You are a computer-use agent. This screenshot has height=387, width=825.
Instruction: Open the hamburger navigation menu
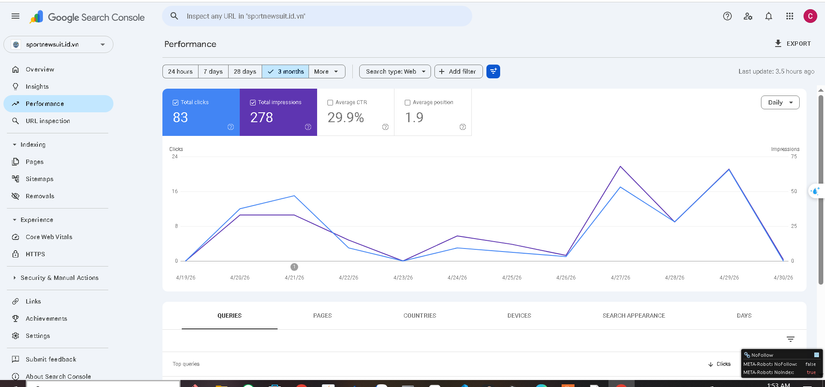point(15,16)
